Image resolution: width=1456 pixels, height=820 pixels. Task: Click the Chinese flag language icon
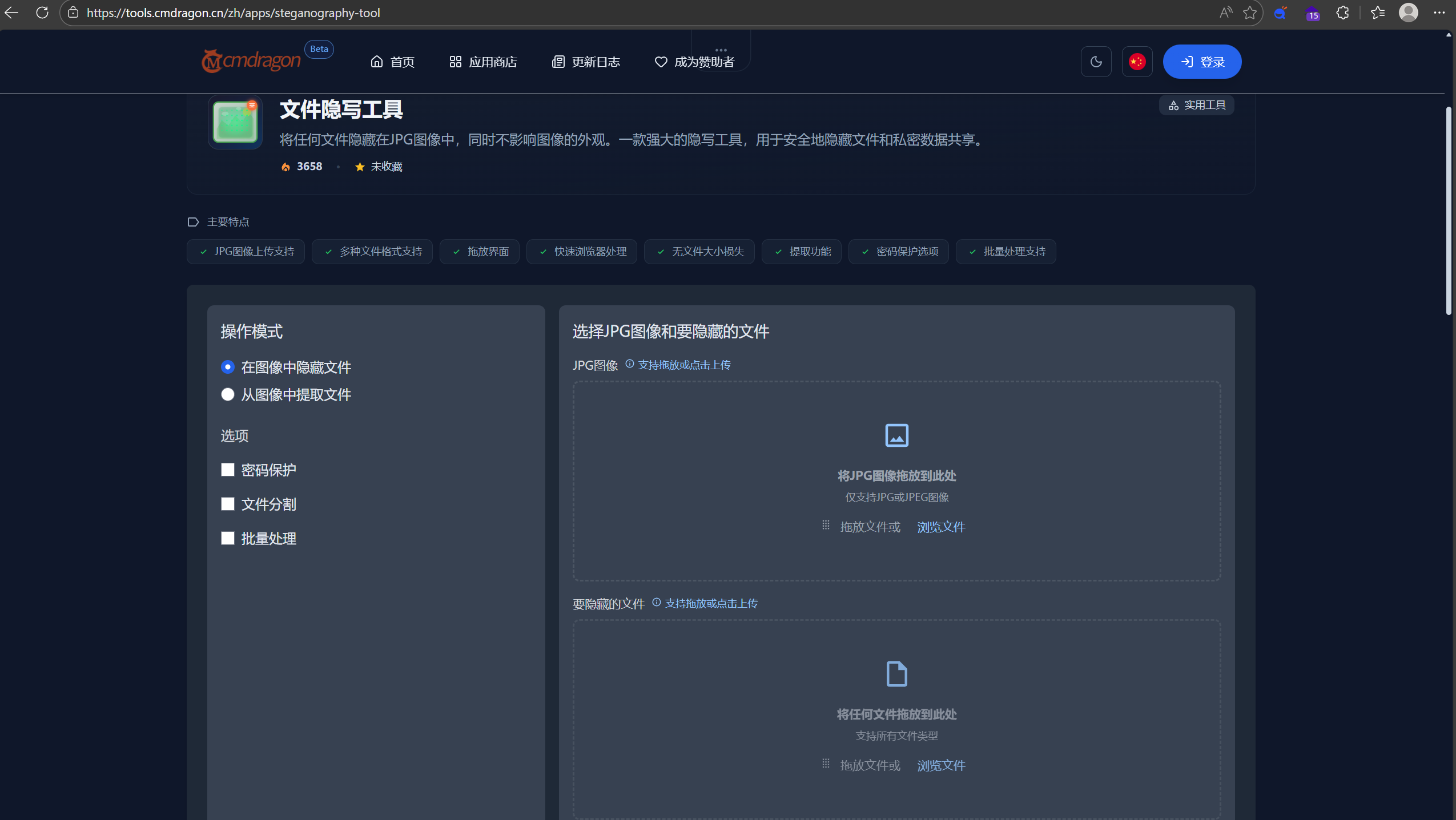[x=1137, y=62]
